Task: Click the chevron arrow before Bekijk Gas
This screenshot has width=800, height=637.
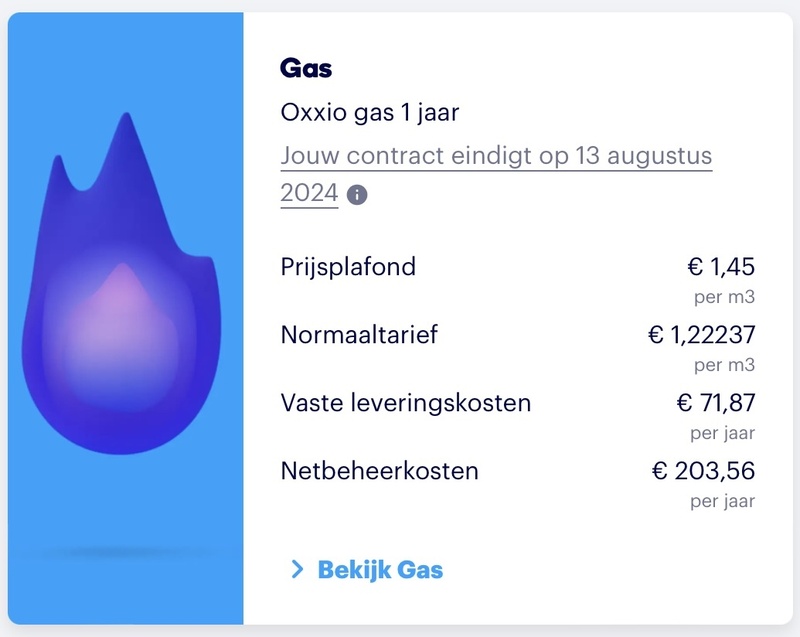Action: 296,570
